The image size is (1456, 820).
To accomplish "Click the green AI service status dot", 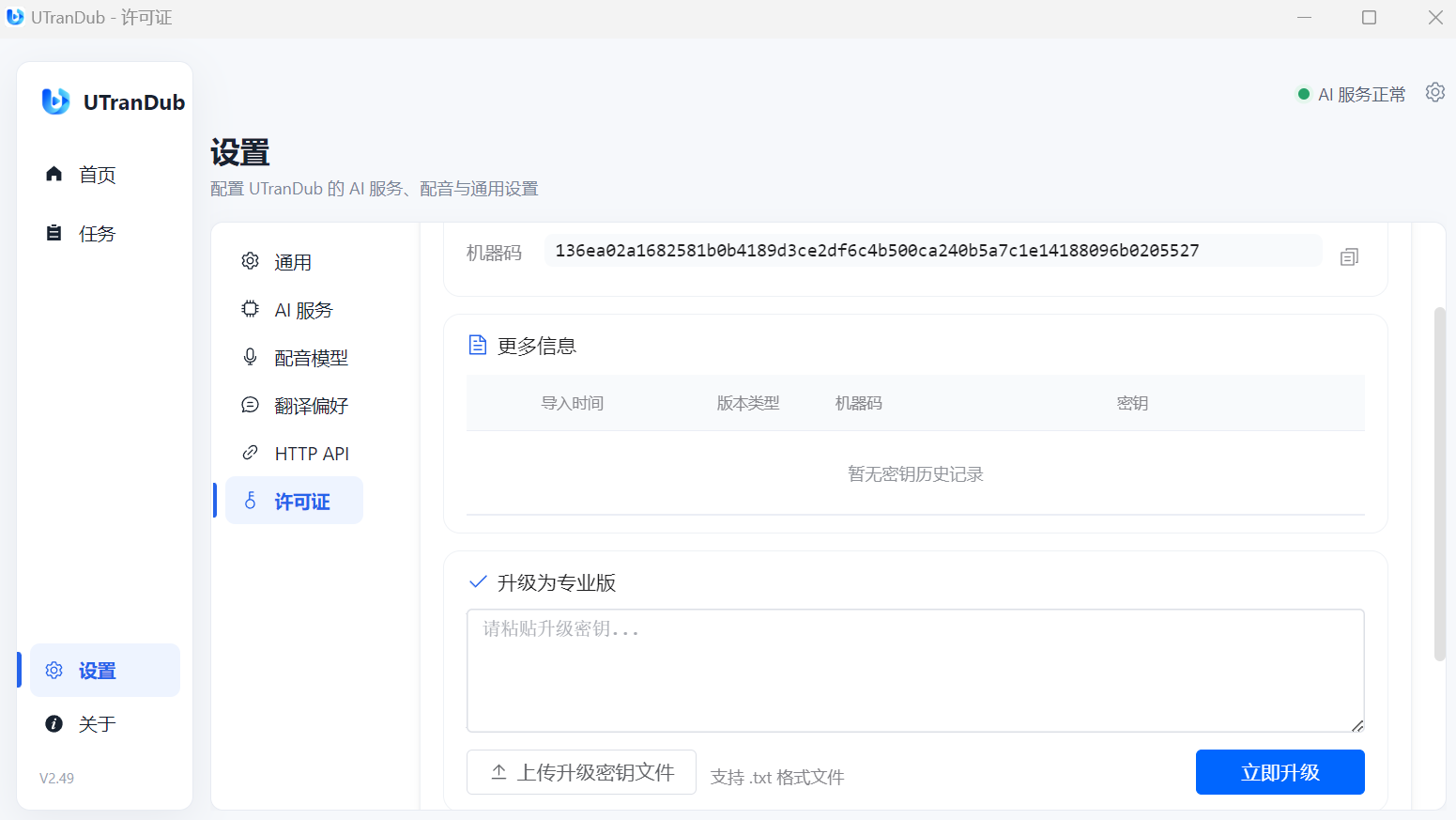I will (x=1303, y=94).
